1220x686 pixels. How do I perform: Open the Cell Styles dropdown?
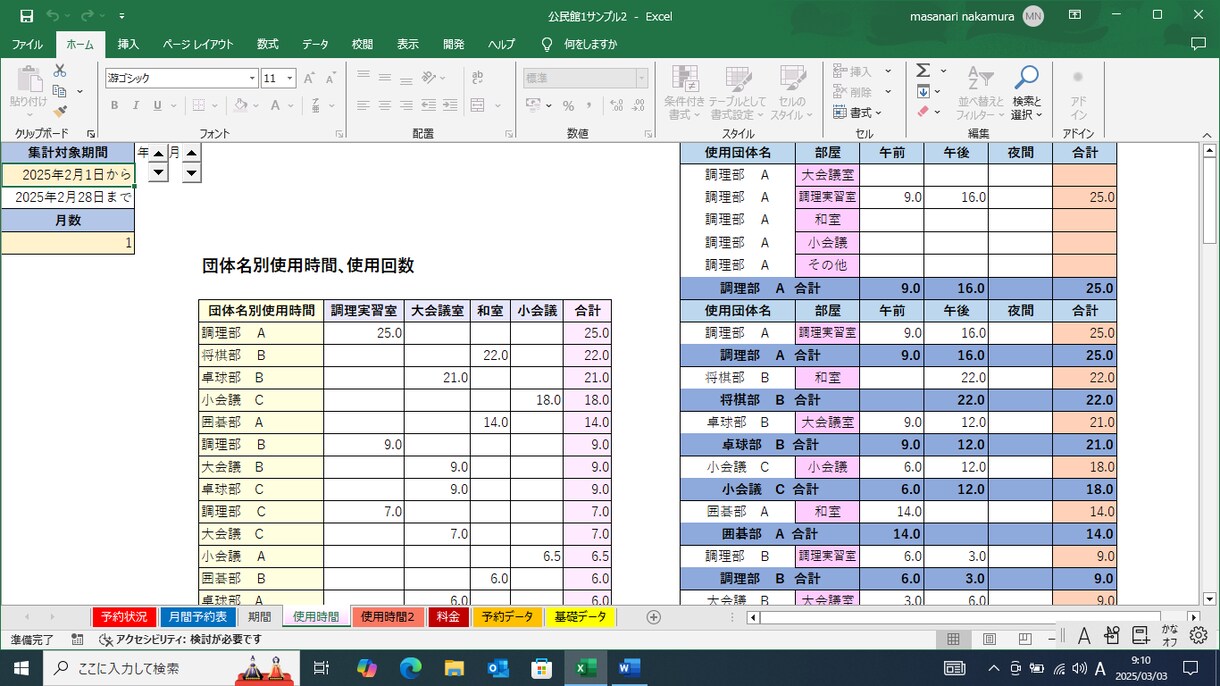(x=792, y=93)
